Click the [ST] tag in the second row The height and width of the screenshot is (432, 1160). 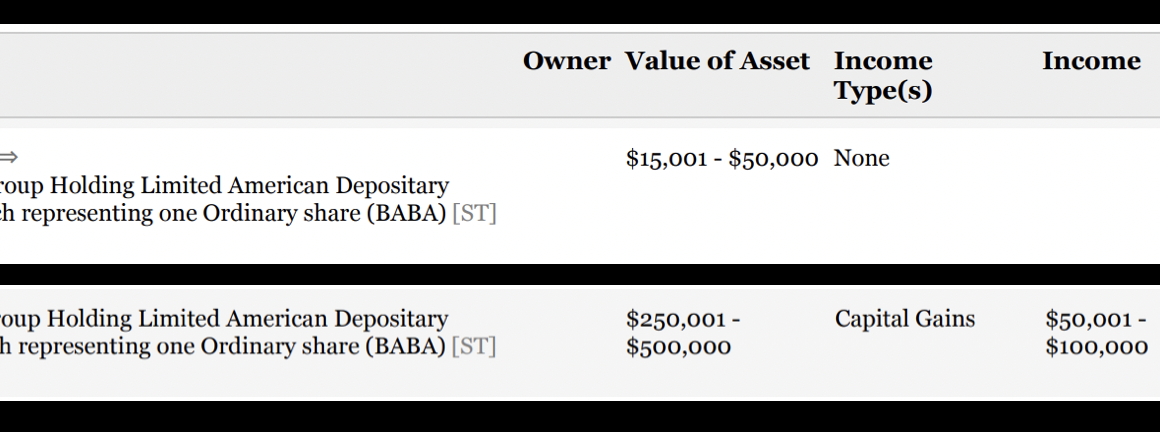(x=474, y=347)
